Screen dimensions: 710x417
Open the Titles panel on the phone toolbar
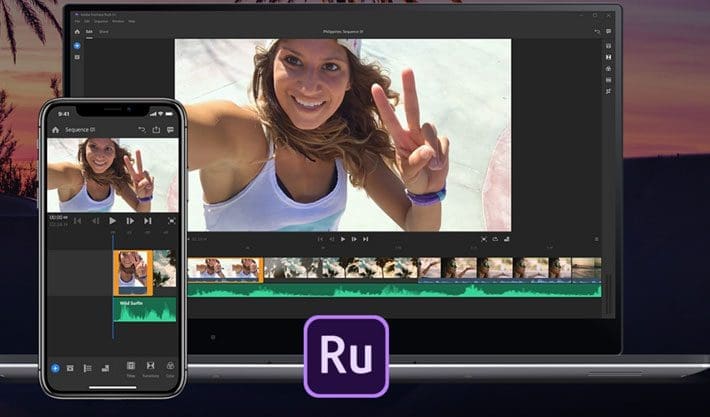click(131, 369)
